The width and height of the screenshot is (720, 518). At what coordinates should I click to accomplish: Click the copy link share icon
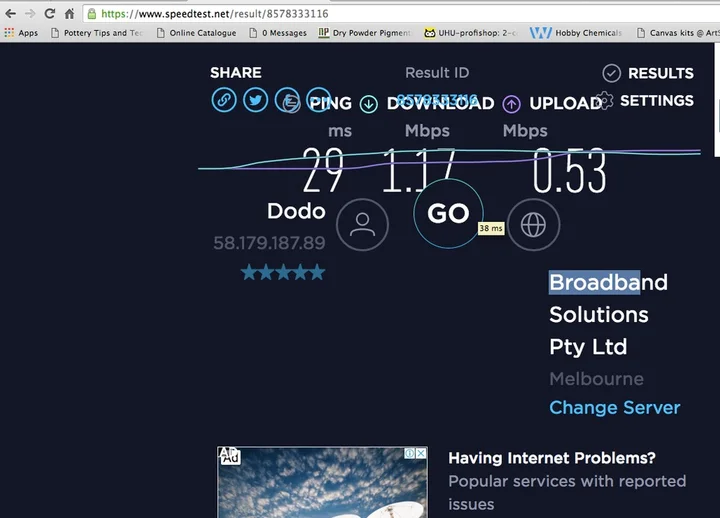(223, 100)
